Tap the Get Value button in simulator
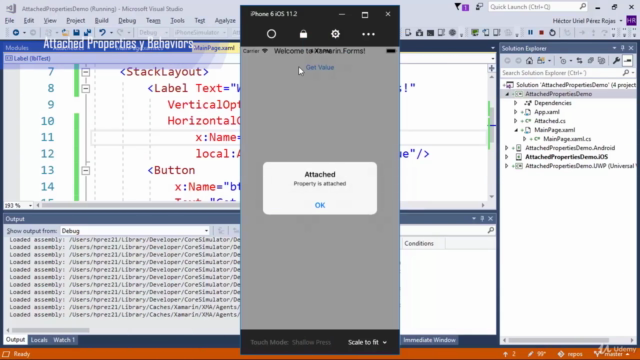Screen dimensions: 640x360 point(320,67)
